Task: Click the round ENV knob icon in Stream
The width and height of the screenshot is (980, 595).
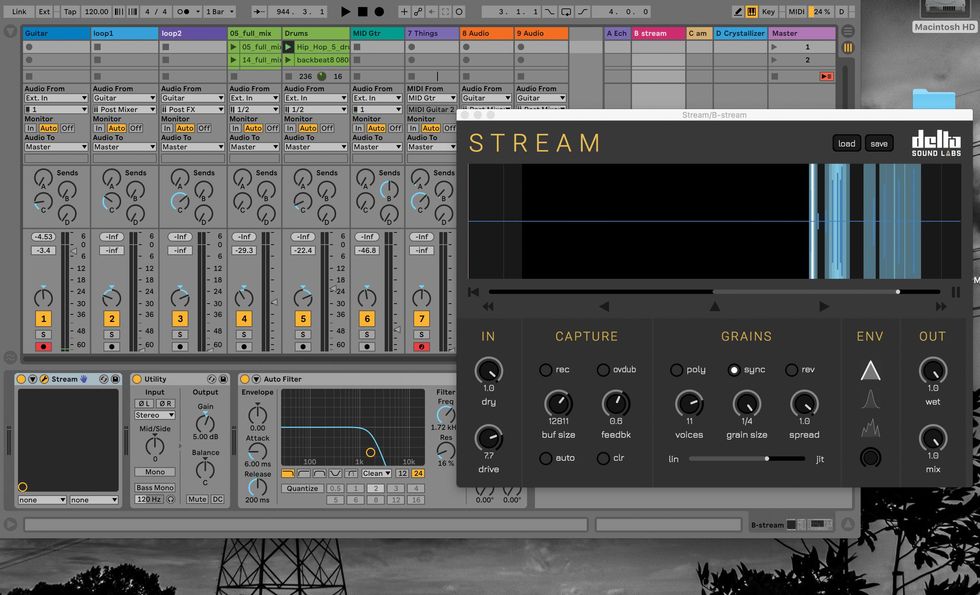Action: point(870,458)
